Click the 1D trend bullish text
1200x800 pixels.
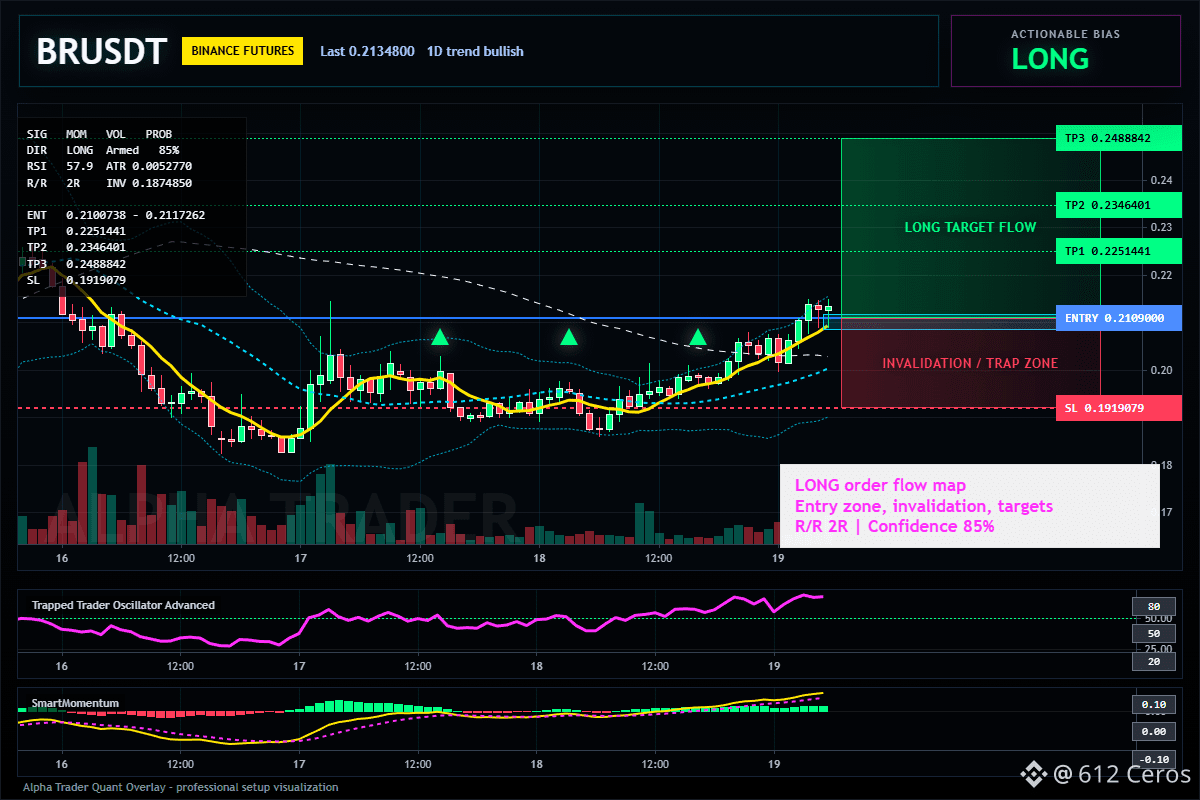[x=475, y=51]
